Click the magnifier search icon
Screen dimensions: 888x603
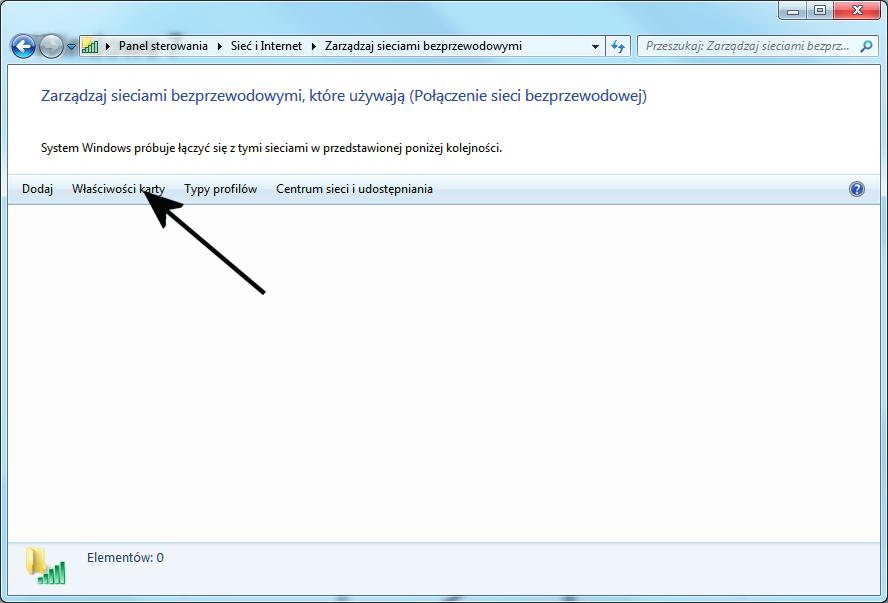[866, 46]
